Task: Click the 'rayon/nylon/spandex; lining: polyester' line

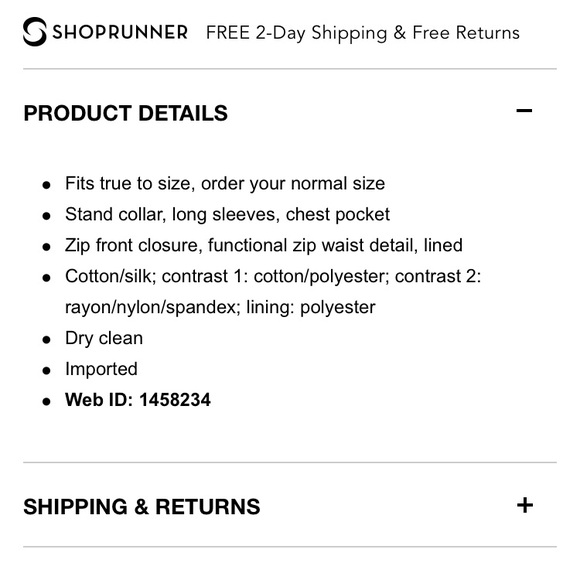Action: click(220, 307)
